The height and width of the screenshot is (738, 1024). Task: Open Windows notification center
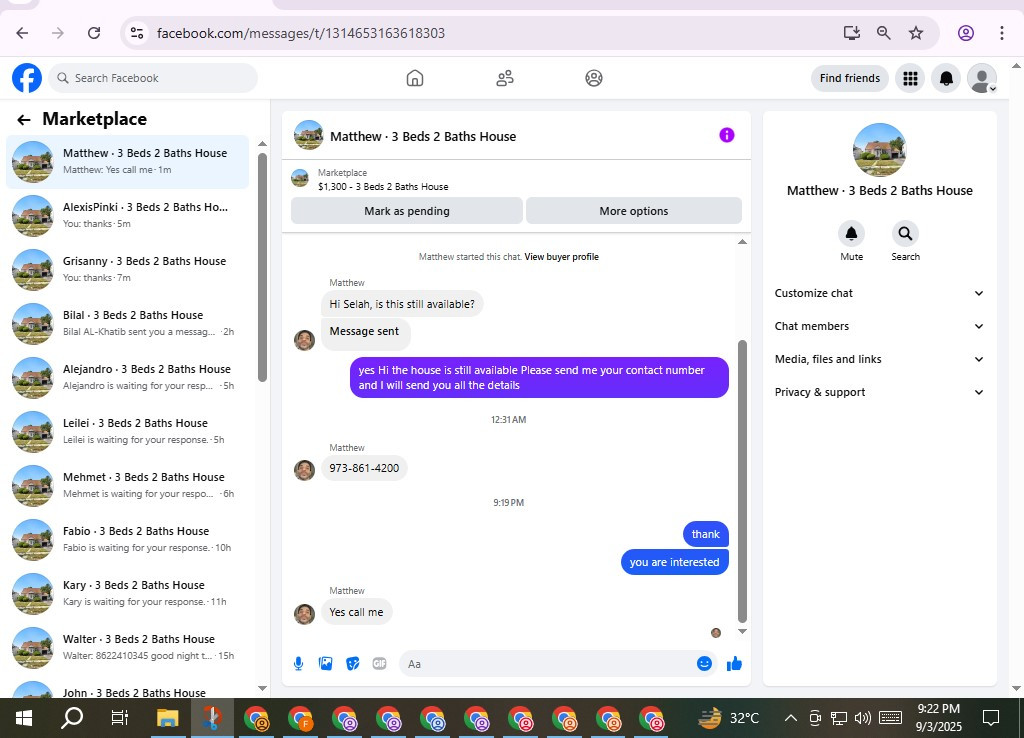[x=991, y=718]
